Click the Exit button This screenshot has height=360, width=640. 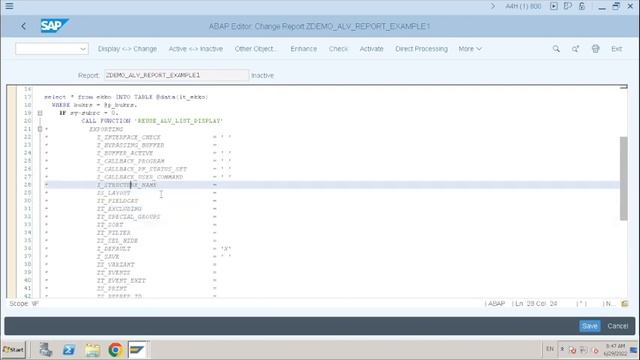tap(616, 49)
